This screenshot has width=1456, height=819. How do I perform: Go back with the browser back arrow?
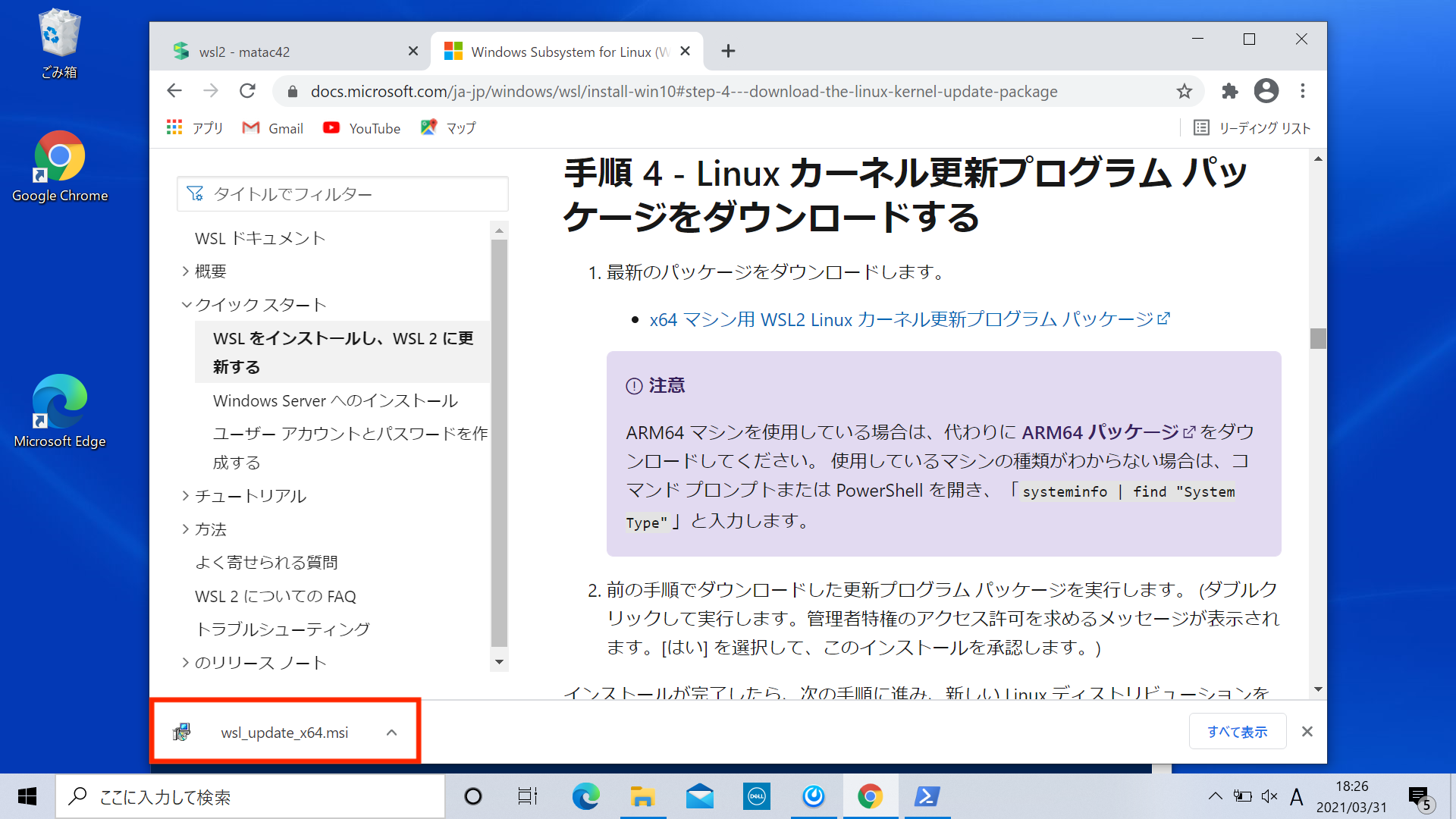(x=174, y=91)
